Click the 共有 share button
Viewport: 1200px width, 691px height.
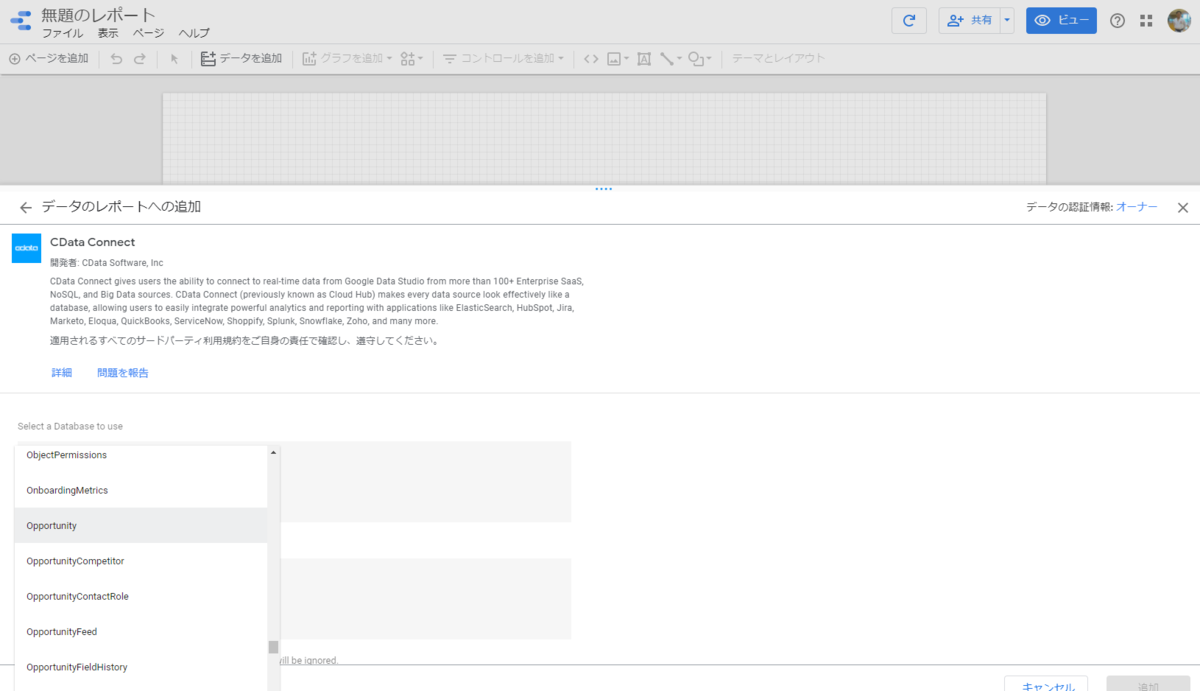click(x=969, y=20)
